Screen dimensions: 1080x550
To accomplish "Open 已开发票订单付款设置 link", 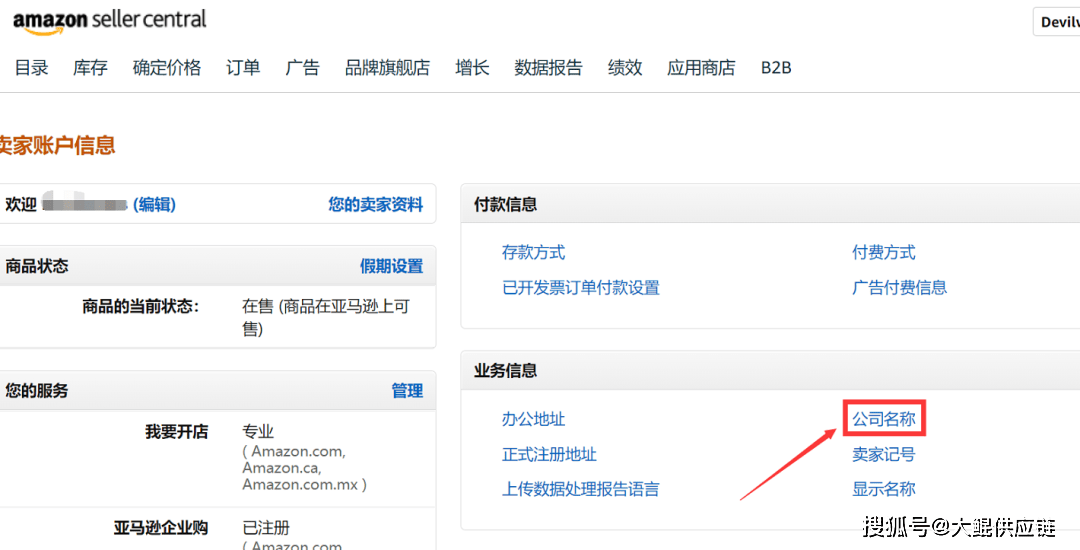I will click(581, 287).
